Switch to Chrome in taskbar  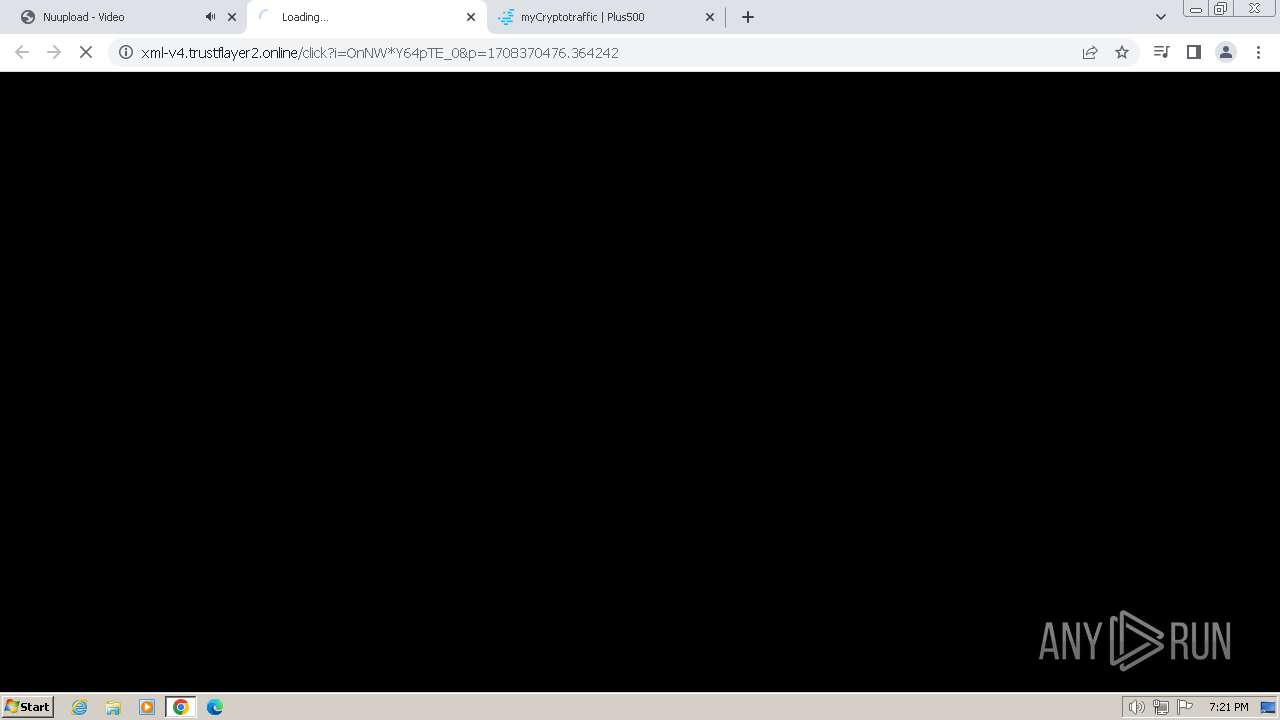click(x=180, y=707)
